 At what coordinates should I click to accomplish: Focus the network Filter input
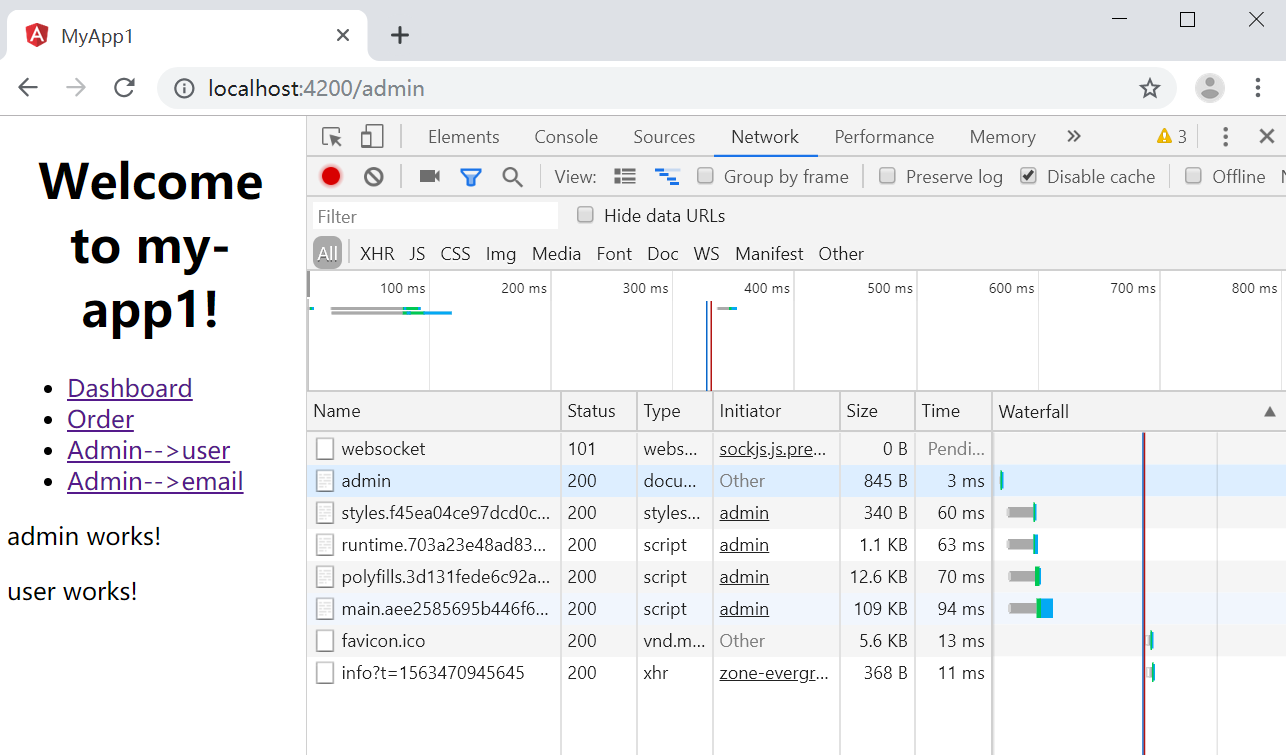click(x=435, y=216)
